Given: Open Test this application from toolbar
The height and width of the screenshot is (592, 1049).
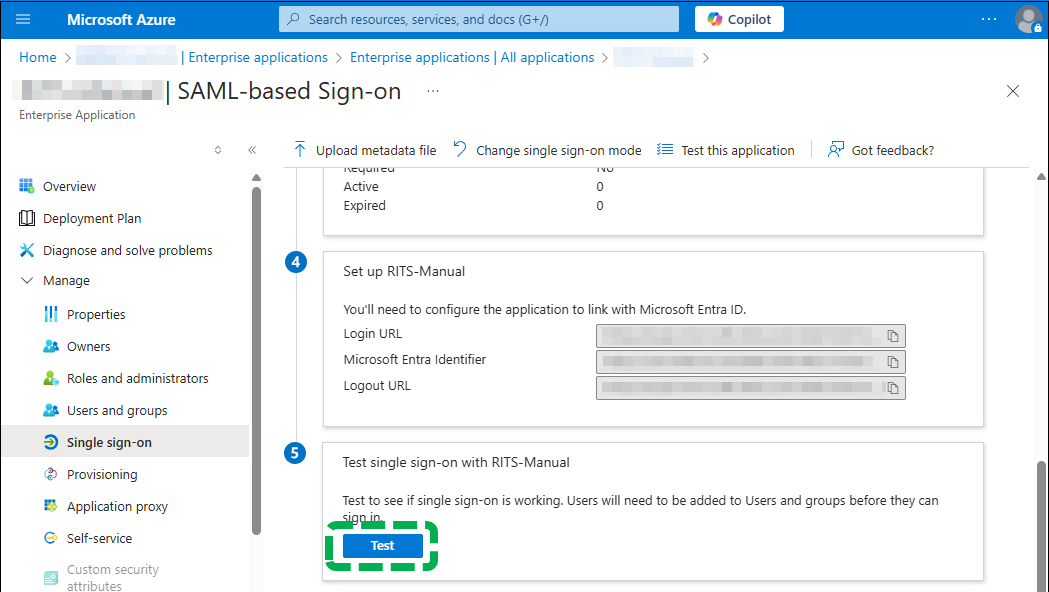Looking at the screenshot, I should [x=726, y=150].
